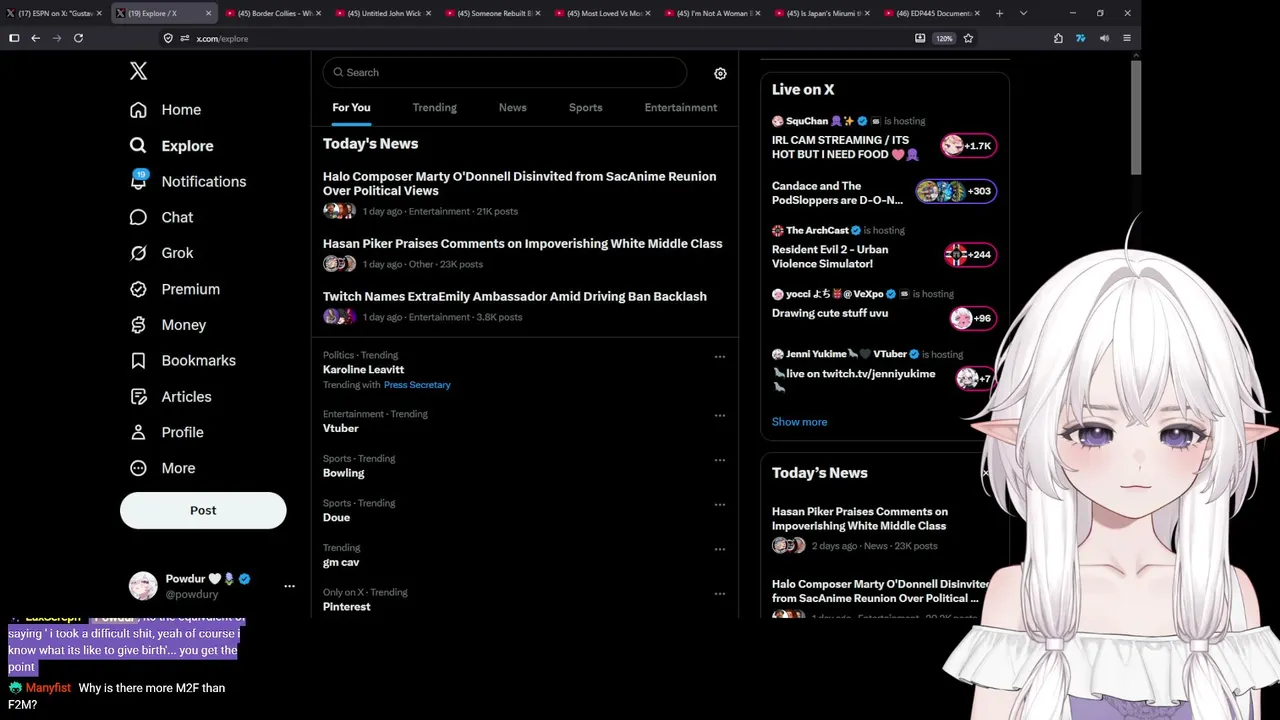The width and height of the screenshot is (1280, 720).
Task: Click the shield tracking protection icon
Action: pyautogui.click(x=168, y=38)
